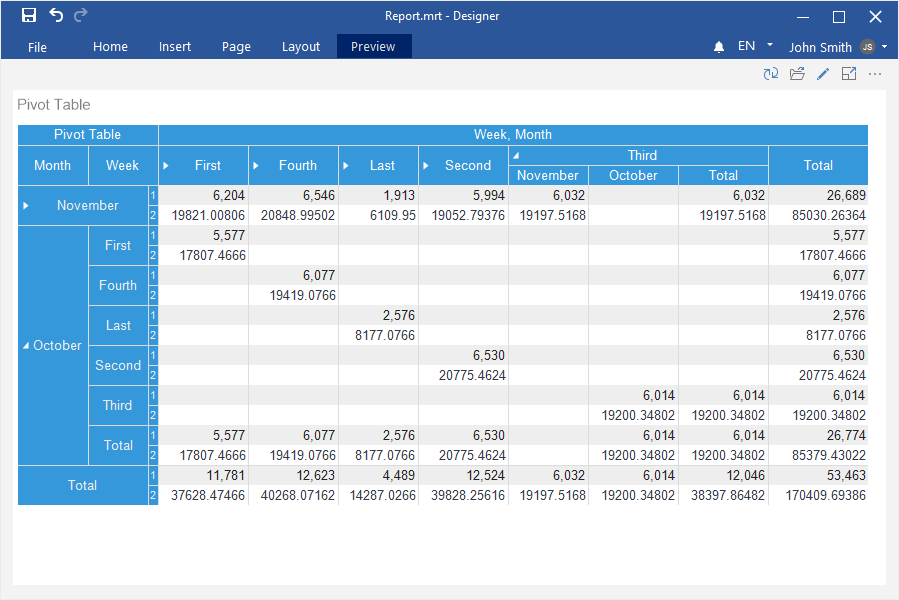
Task: Open the File menu
Action: click(x=37, y=47)
